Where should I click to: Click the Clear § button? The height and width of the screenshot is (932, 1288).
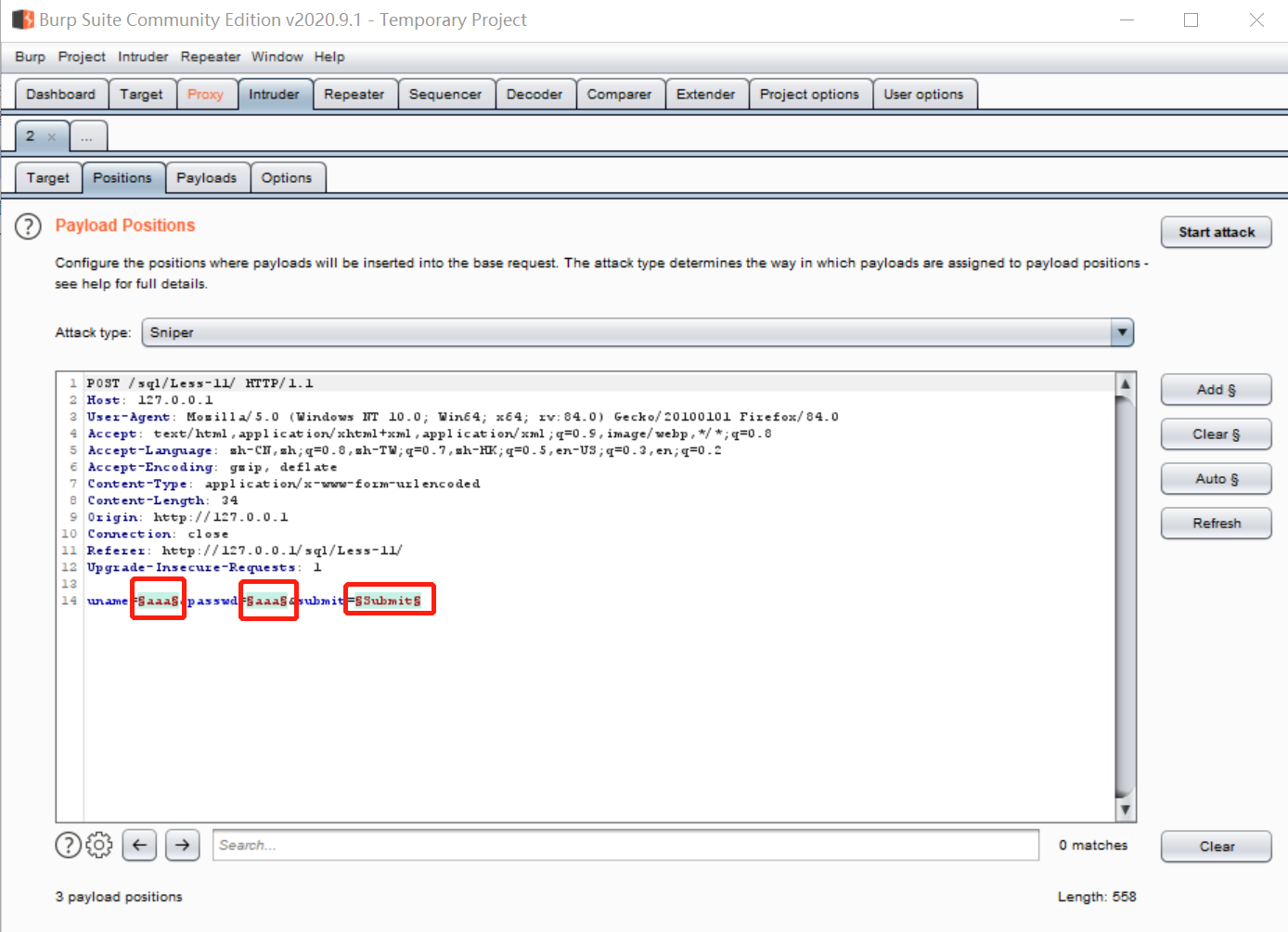pyautogui.click(x=1217, y=434)
